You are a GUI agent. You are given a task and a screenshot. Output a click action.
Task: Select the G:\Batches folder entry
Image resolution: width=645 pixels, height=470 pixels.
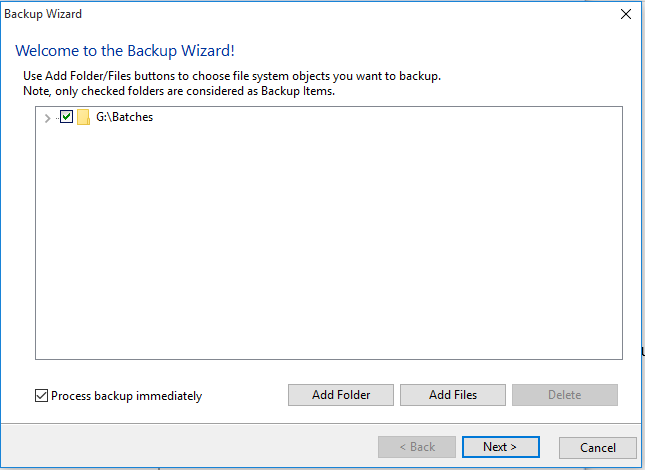coord(125,117)
